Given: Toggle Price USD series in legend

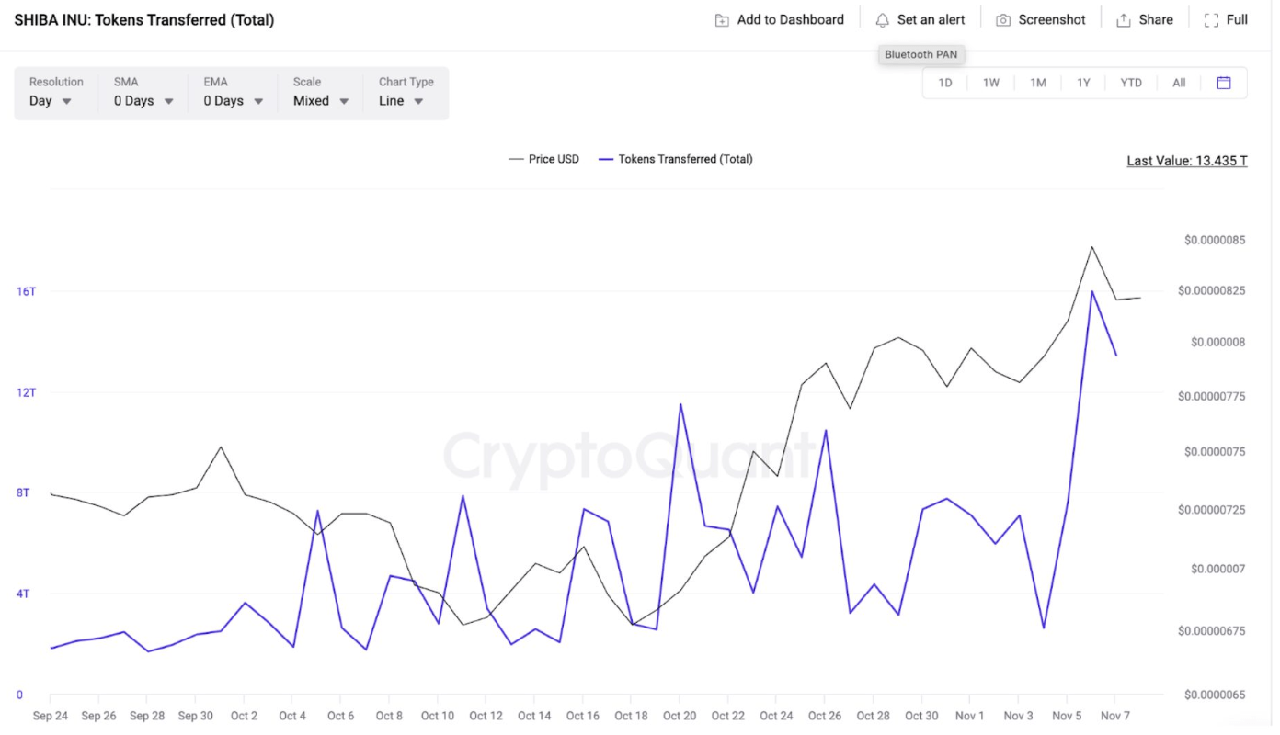Looking at the screenshot, I should point(544,159).
